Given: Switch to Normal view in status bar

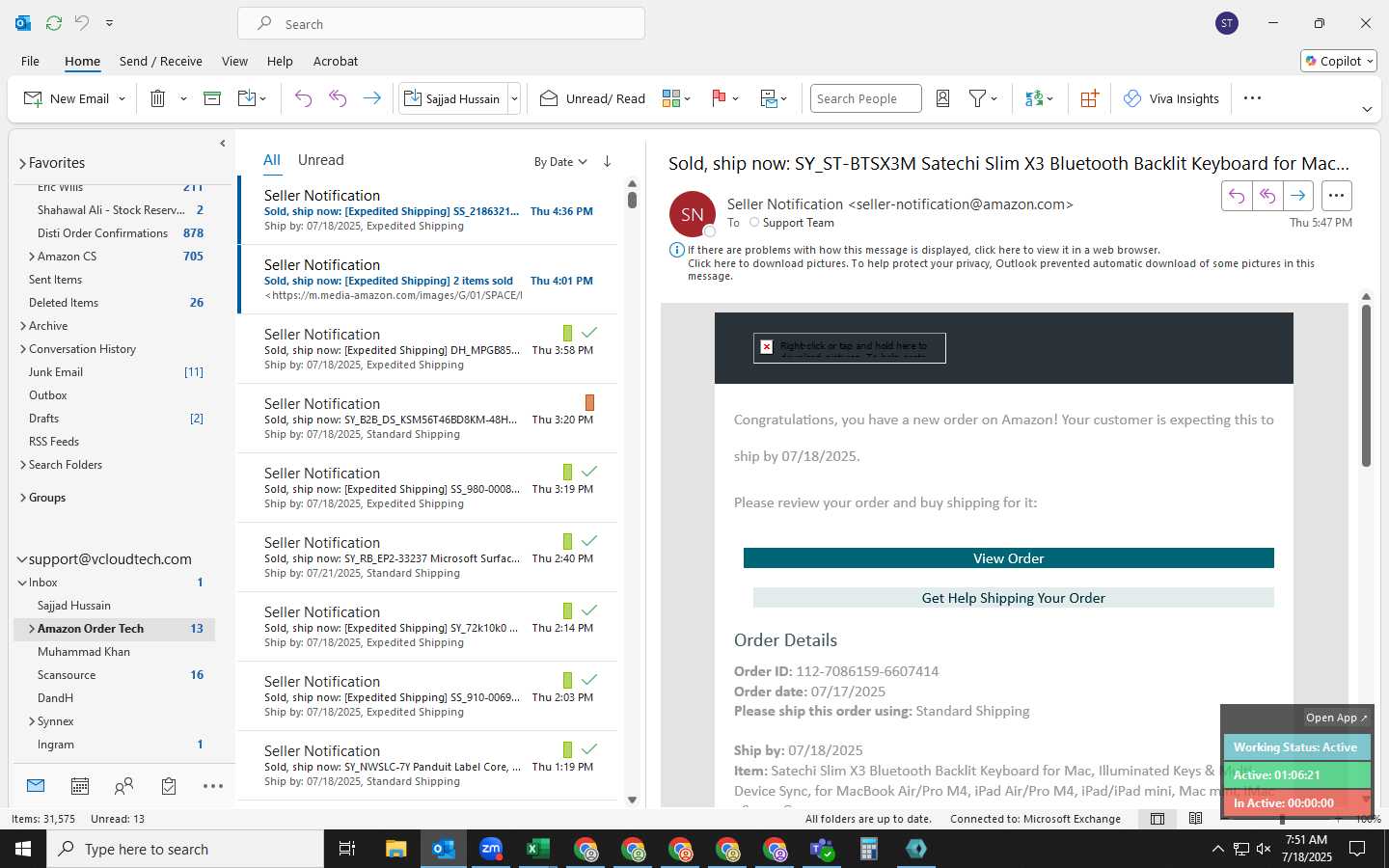Looking at the screenshot, I should 1157,819.
